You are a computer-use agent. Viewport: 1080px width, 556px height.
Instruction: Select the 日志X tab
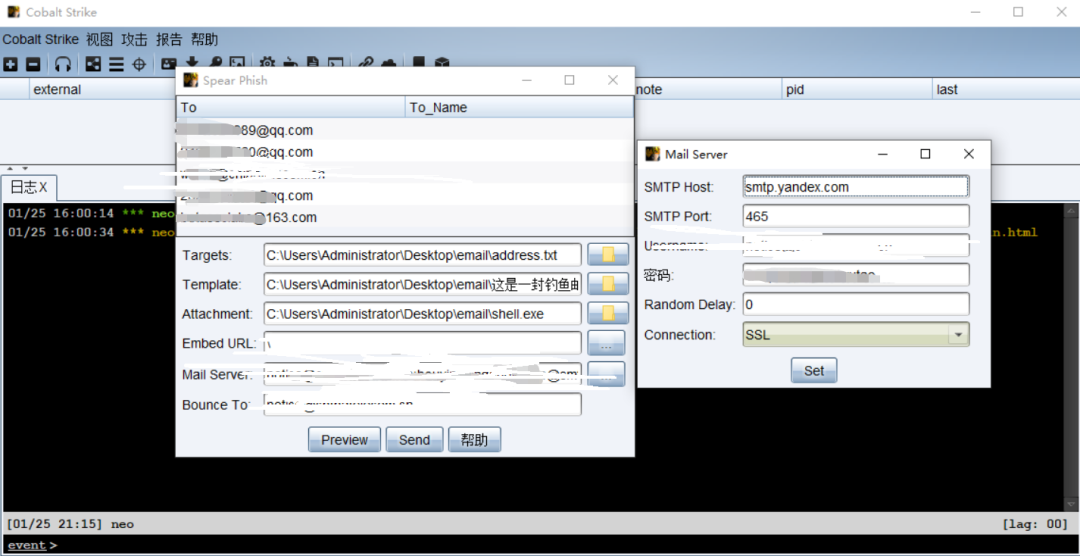click(x=29, y=187)
